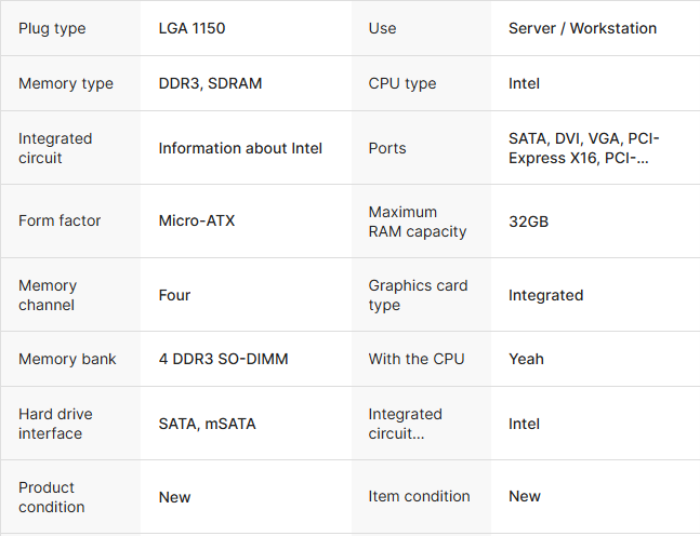The image size is (700, 536).
Task: Click the CPU type Intel value
Action: point(524,84)
